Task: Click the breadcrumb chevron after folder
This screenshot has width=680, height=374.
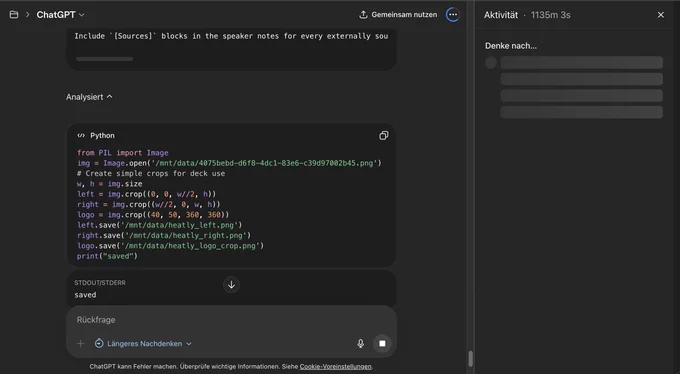Action: [x=27, y=15]
